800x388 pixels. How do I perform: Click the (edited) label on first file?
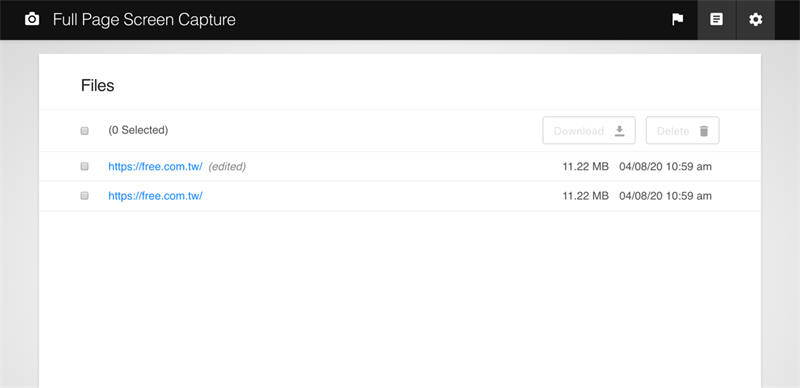(227, 166)
